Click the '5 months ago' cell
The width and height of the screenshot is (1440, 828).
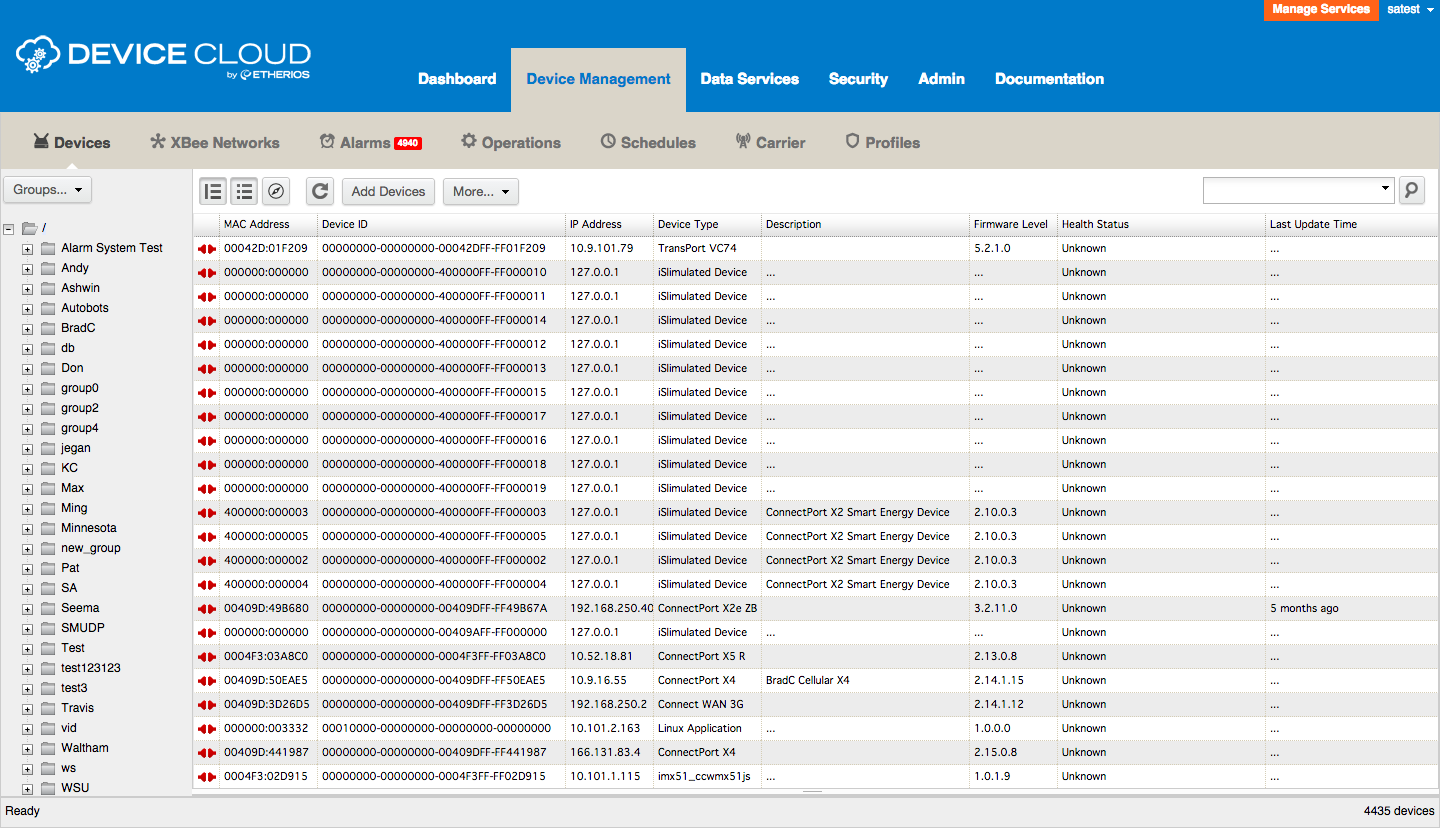[x=1304, y=608]
